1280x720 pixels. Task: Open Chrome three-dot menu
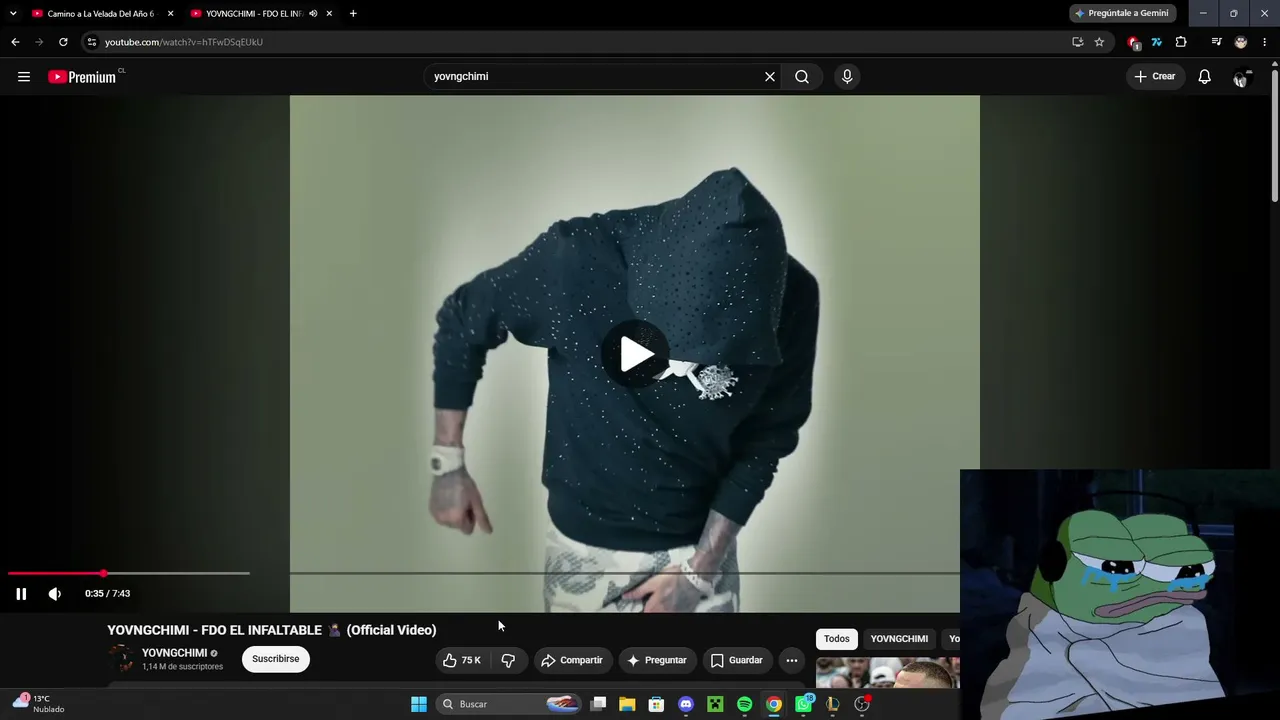click(x=1265, y=42)
